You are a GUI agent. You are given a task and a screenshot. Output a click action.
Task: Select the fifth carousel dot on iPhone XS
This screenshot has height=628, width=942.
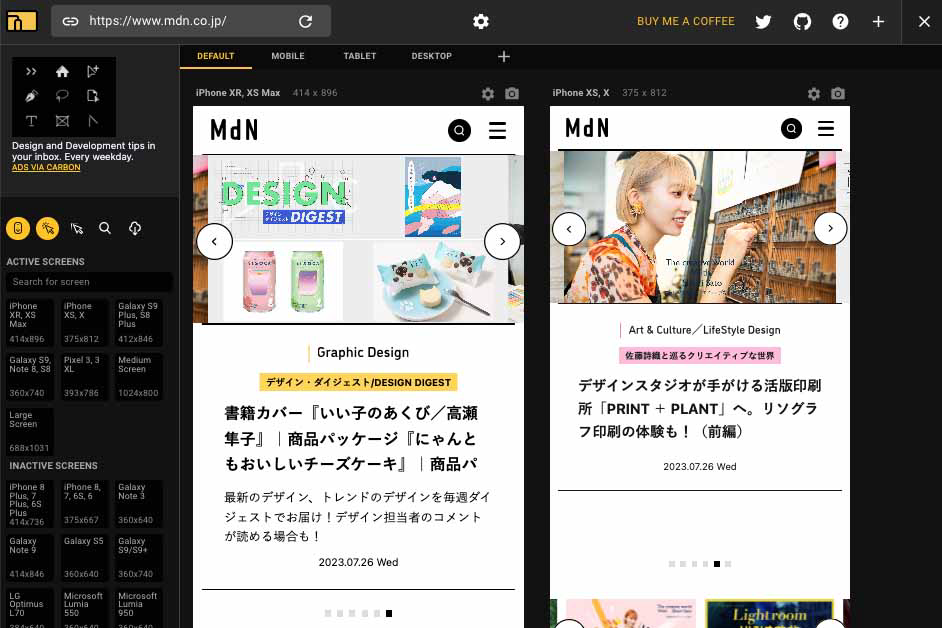click(717, 564)
